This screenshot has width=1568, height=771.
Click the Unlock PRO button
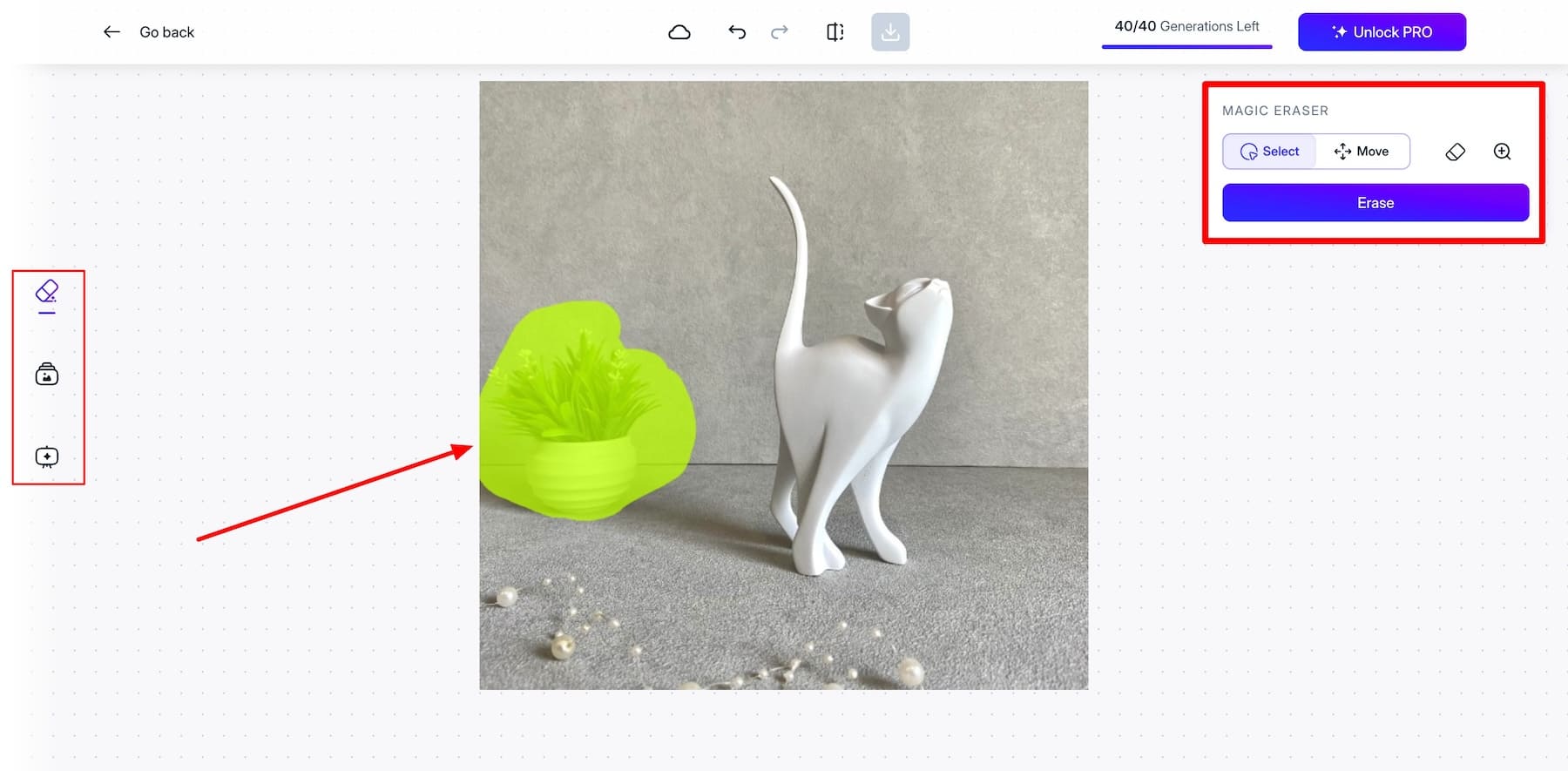point(1382,32)
